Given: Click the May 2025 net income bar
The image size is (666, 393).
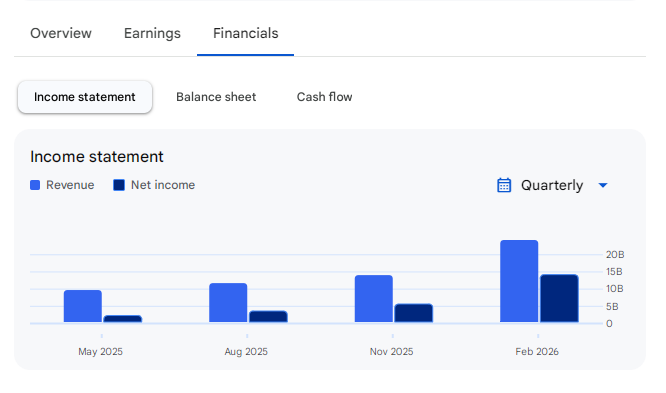Looking at the screenshot, I should [x=123, y=319].
